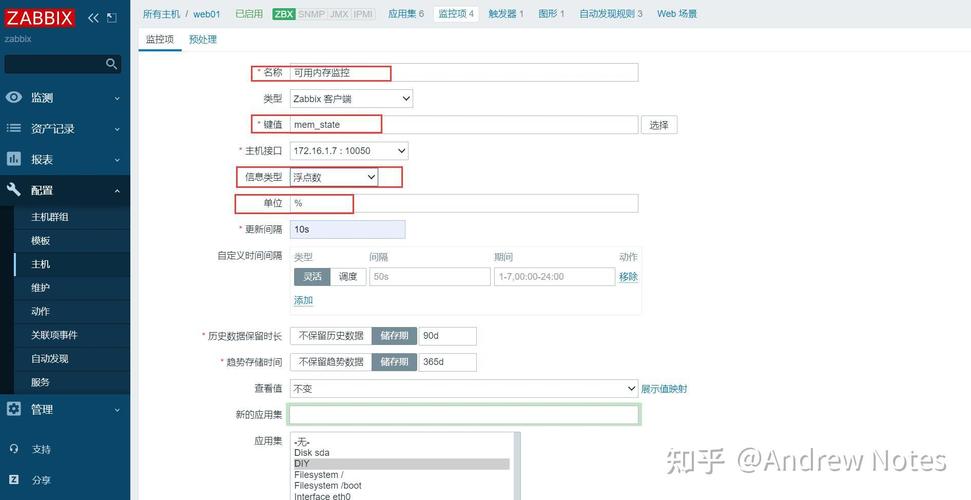Expand the 报表 menu chevron
Viewport: 971px width, 500px height.
[117, 160]
